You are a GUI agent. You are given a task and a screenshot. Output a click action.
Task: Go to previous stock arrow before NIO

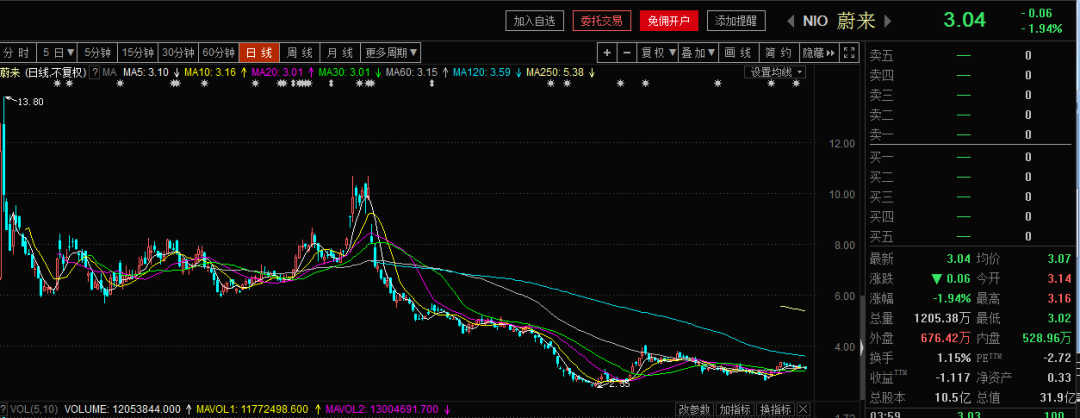791,21
